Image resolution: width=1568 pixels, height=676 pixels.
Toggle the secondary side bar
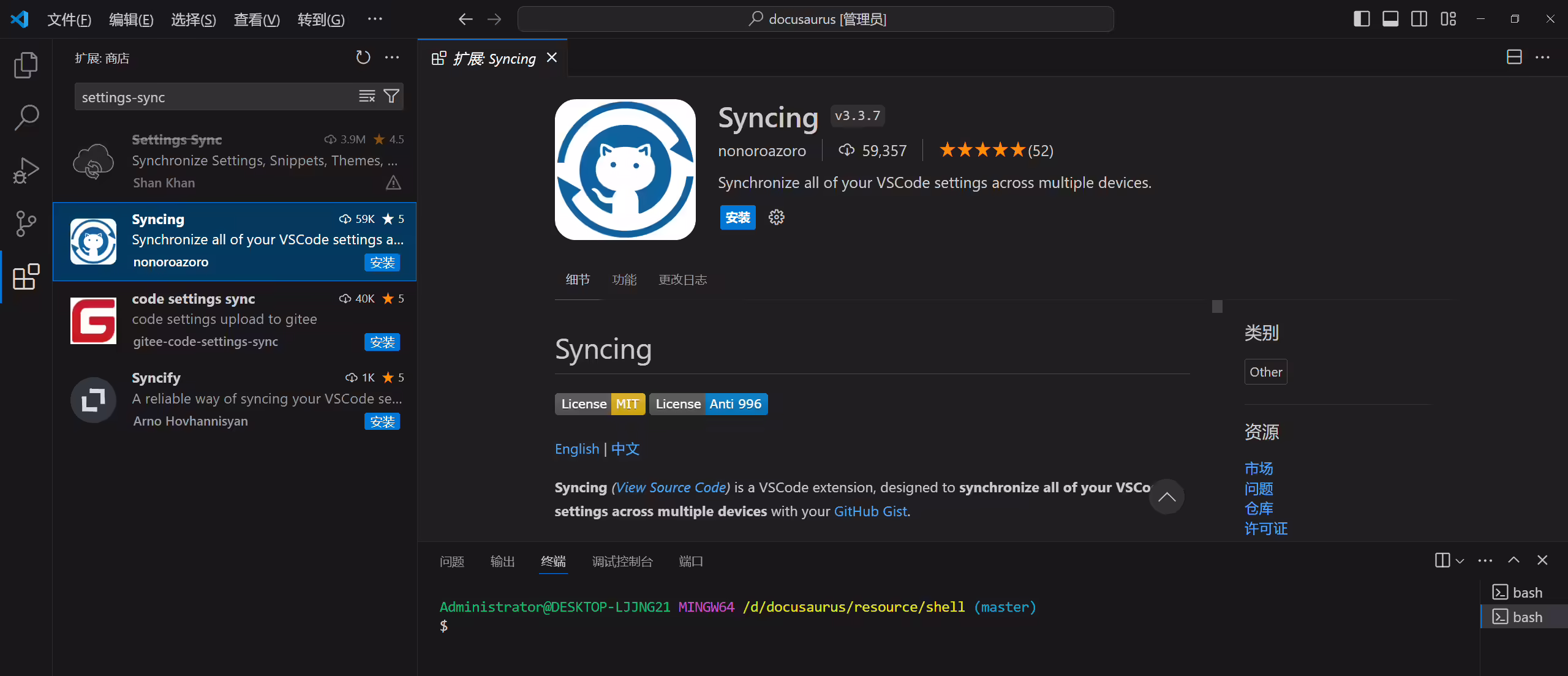(1419, 19)
